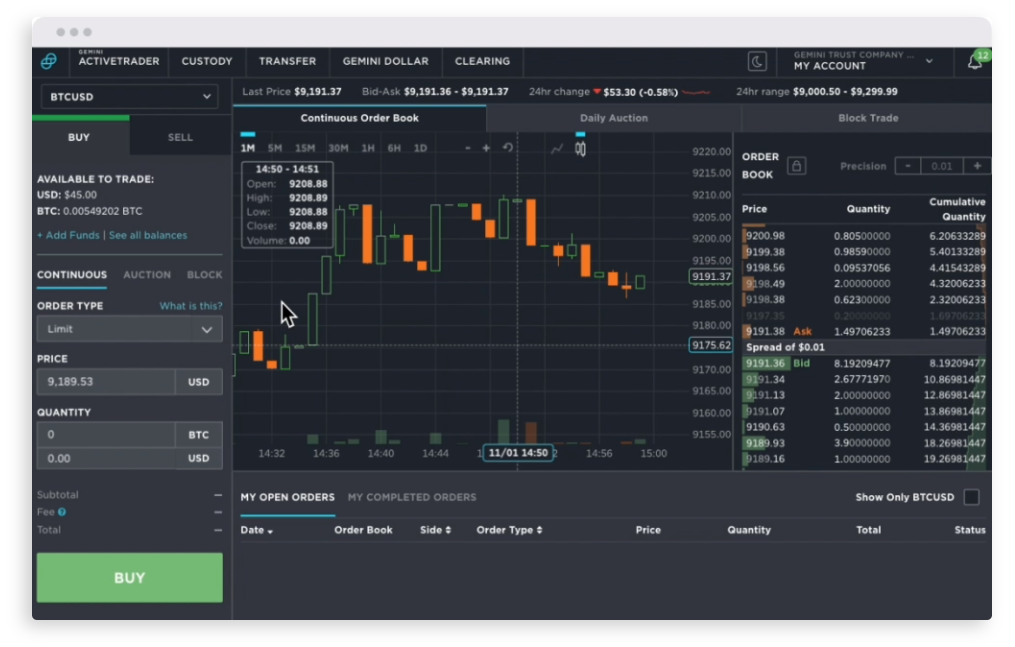This screenshot has width=1015, height=647.
Task: Select the 5M chart interval
Action: [x=274, y=148]
